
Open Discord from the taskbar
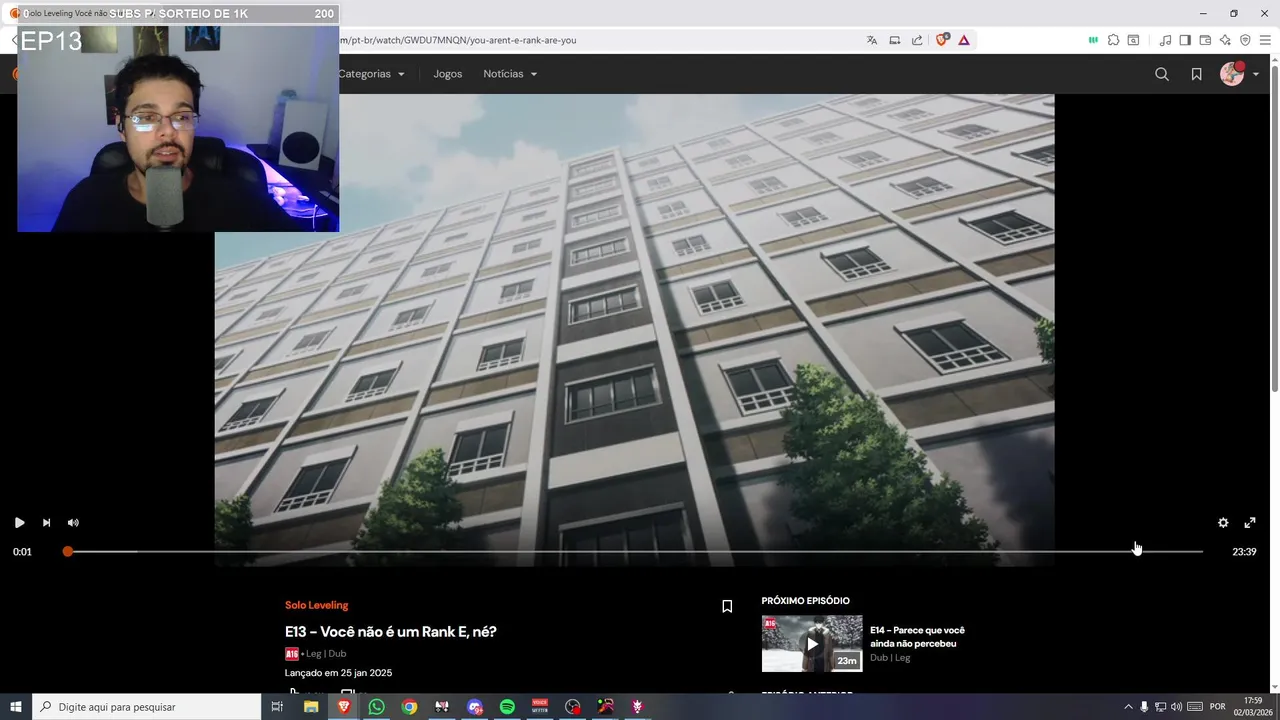coord(474,706)
